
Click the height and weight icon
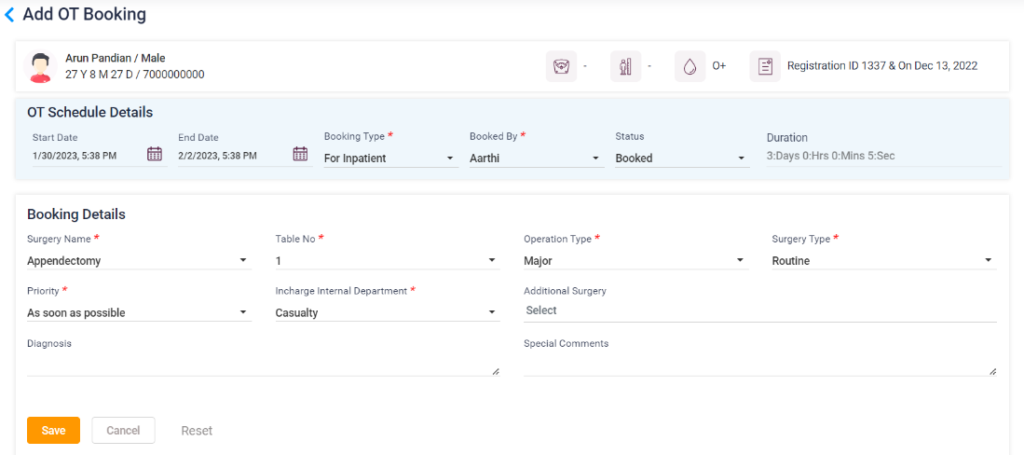pos(625,67)
